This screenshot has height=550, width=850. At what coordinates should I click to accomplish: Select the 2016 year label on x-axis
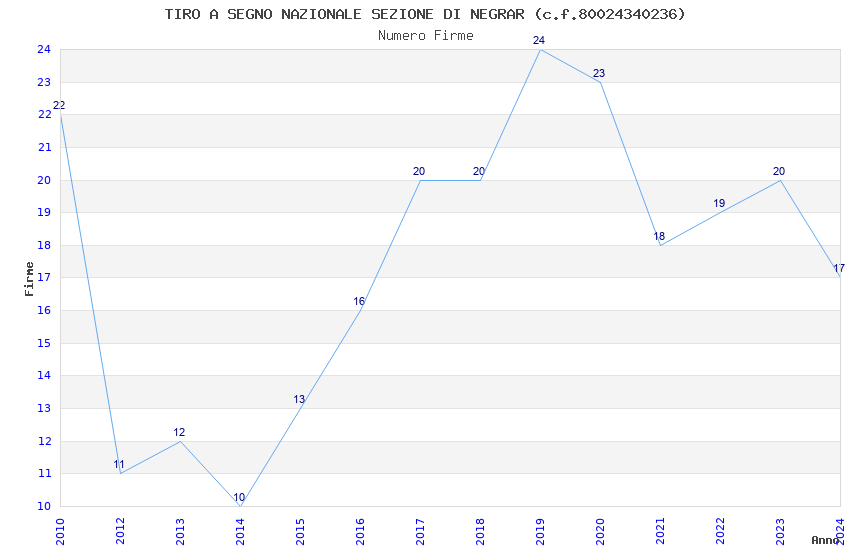360,531
